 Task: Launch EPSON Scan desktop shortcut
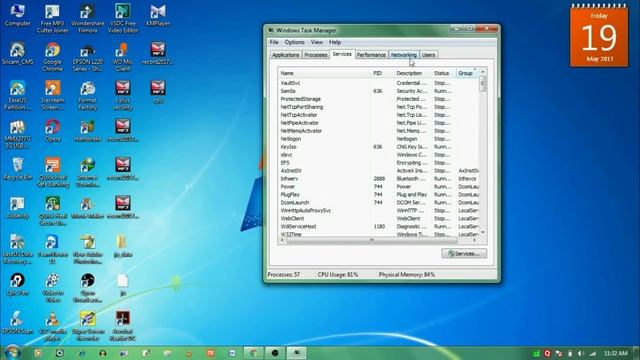18,322
